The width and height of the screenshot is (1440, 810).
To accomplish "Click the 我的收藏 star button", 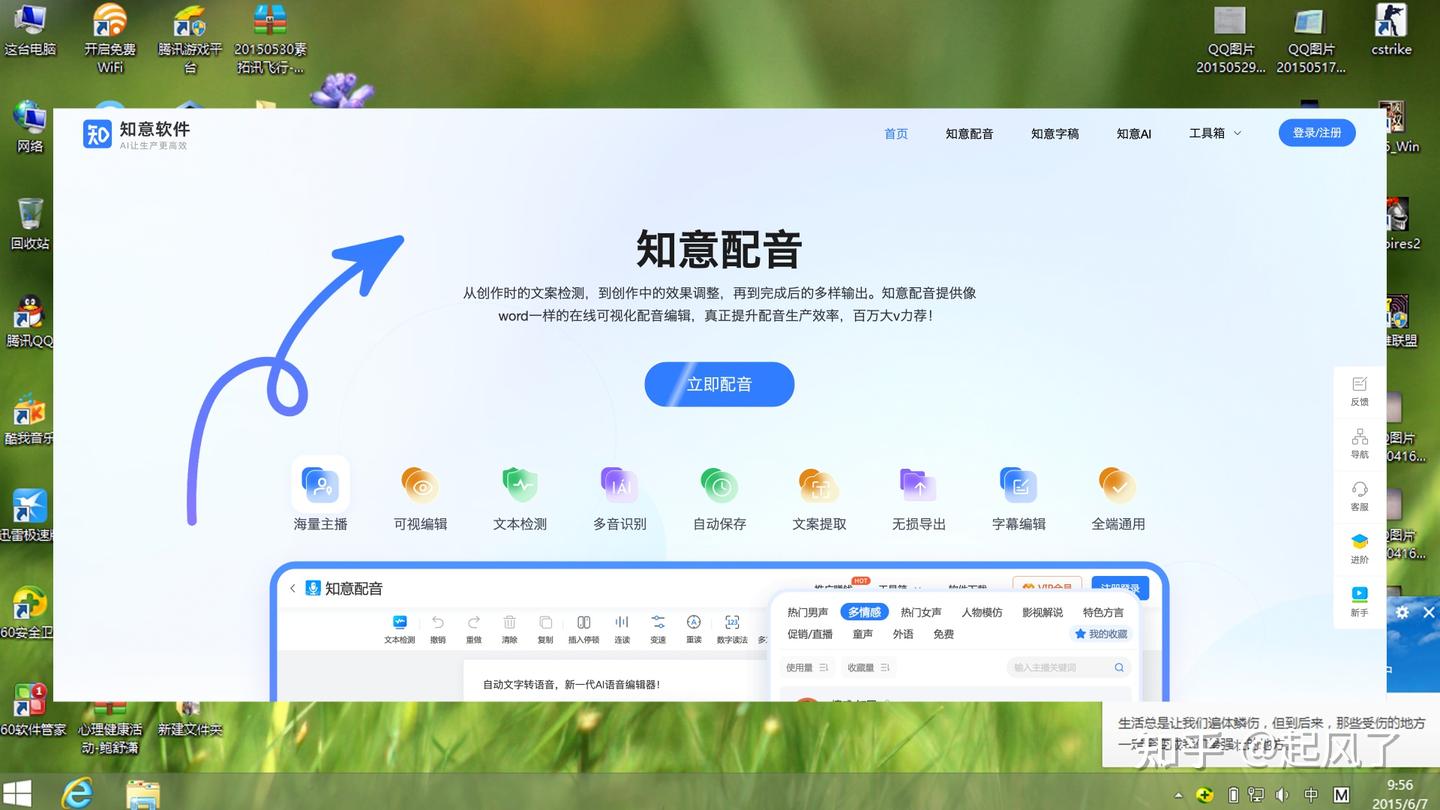I will (1101, 634).
